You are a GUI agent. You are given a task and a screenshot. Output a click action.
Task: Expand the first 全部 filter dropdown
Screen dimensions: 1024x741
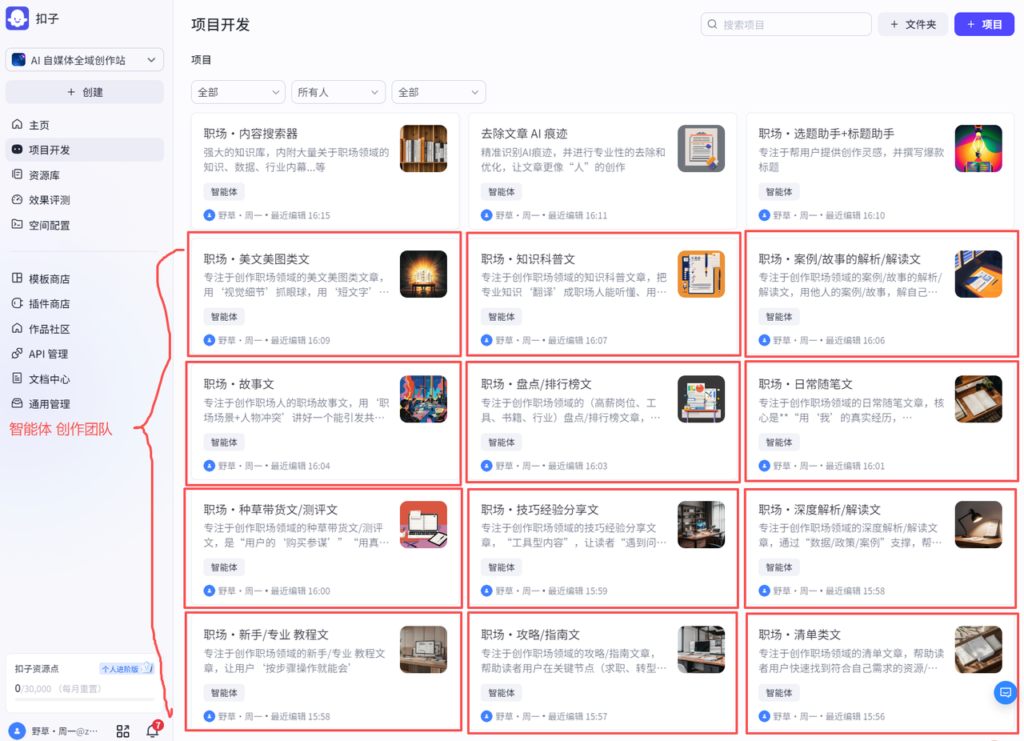pos(237,91)
